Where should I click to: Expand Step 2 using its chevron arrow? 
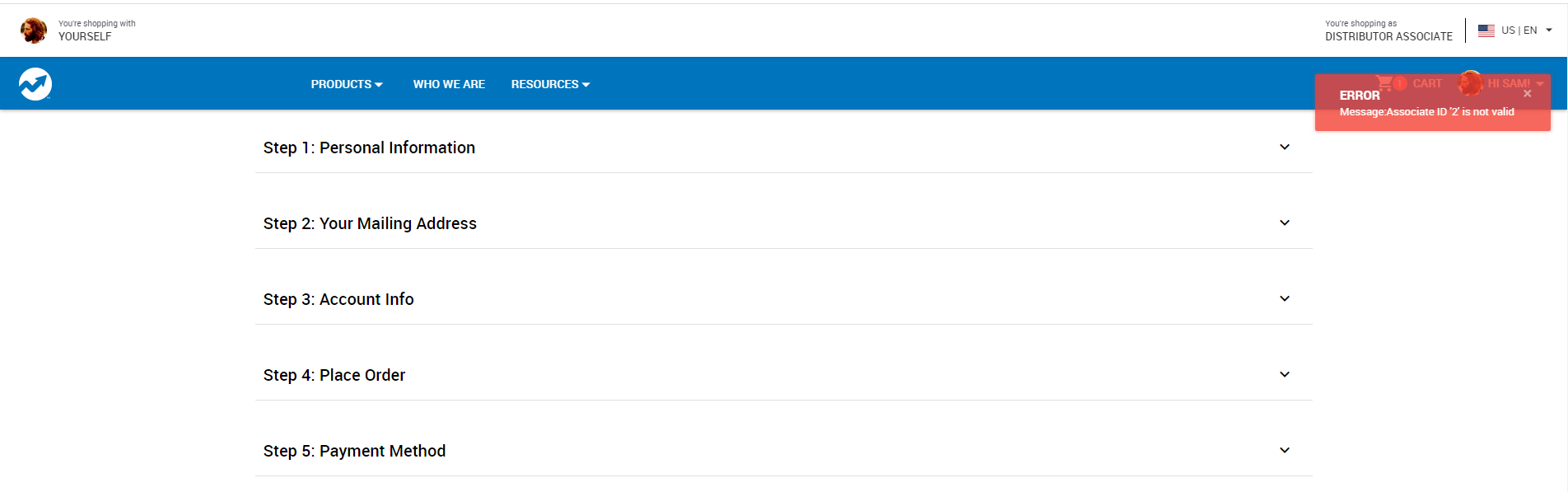pos(1284,223)
